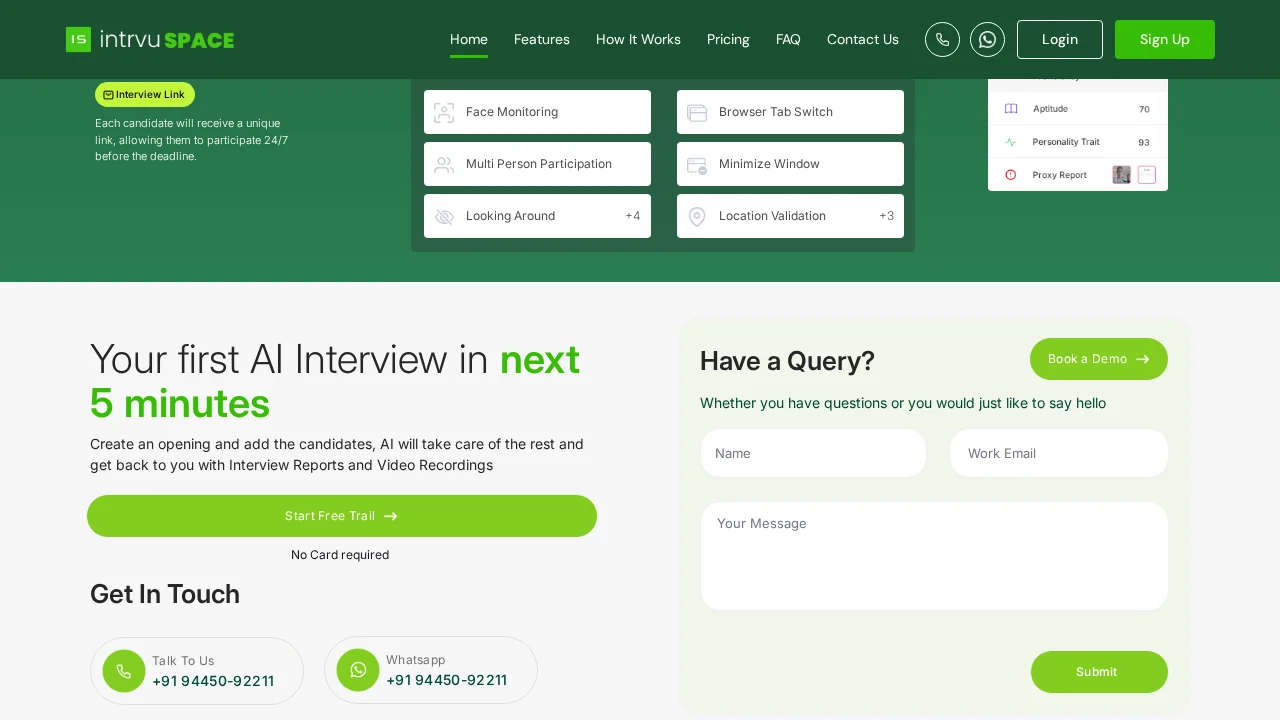Open WhatsApp chat icon in header
The height and width of the screenshot is (720, 1280).
tap(987, 39)
